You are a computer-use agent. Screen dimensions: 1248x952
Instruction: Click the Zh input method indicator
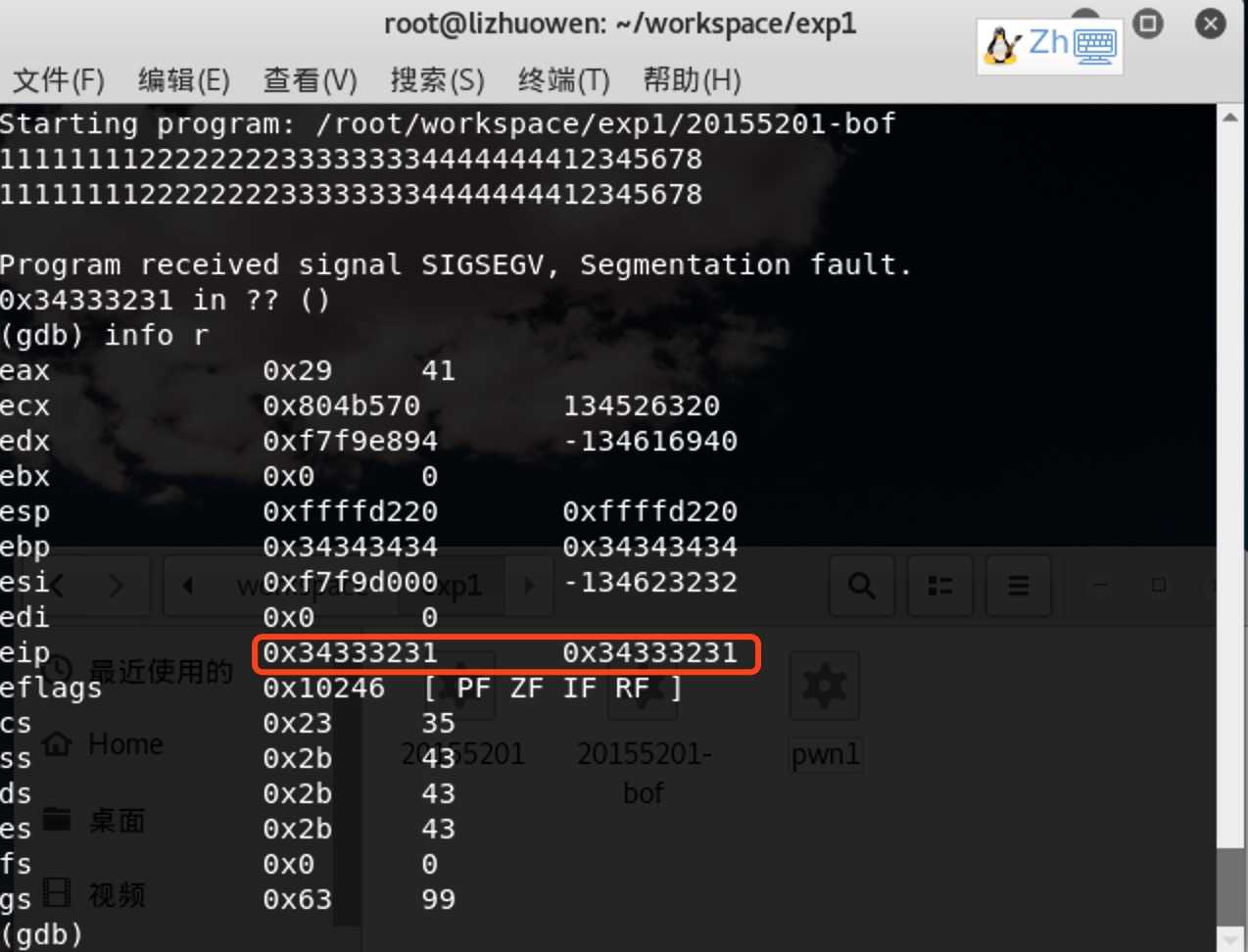(1048, 43)
